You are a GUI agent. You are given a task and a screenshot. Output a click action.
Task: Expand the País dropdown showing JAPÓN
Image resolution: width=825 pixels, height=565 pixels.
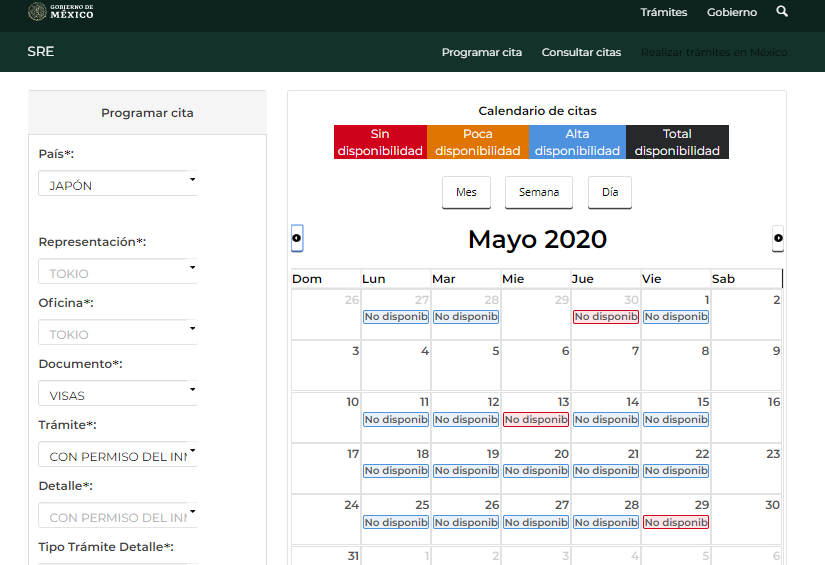118,183
